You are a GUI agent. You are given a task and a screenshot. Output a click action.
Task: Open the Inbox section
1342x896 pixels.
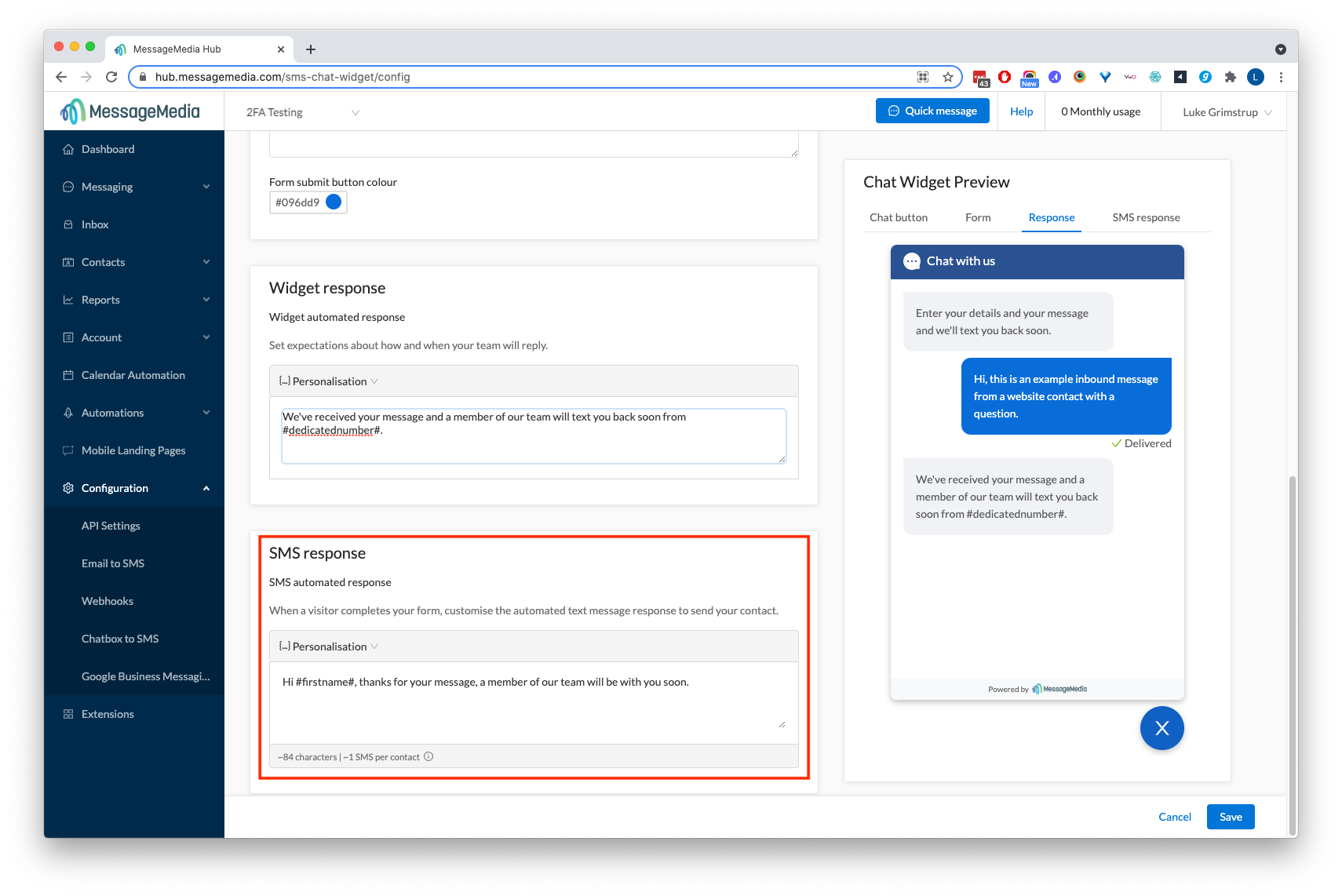[x=94, y=224]
